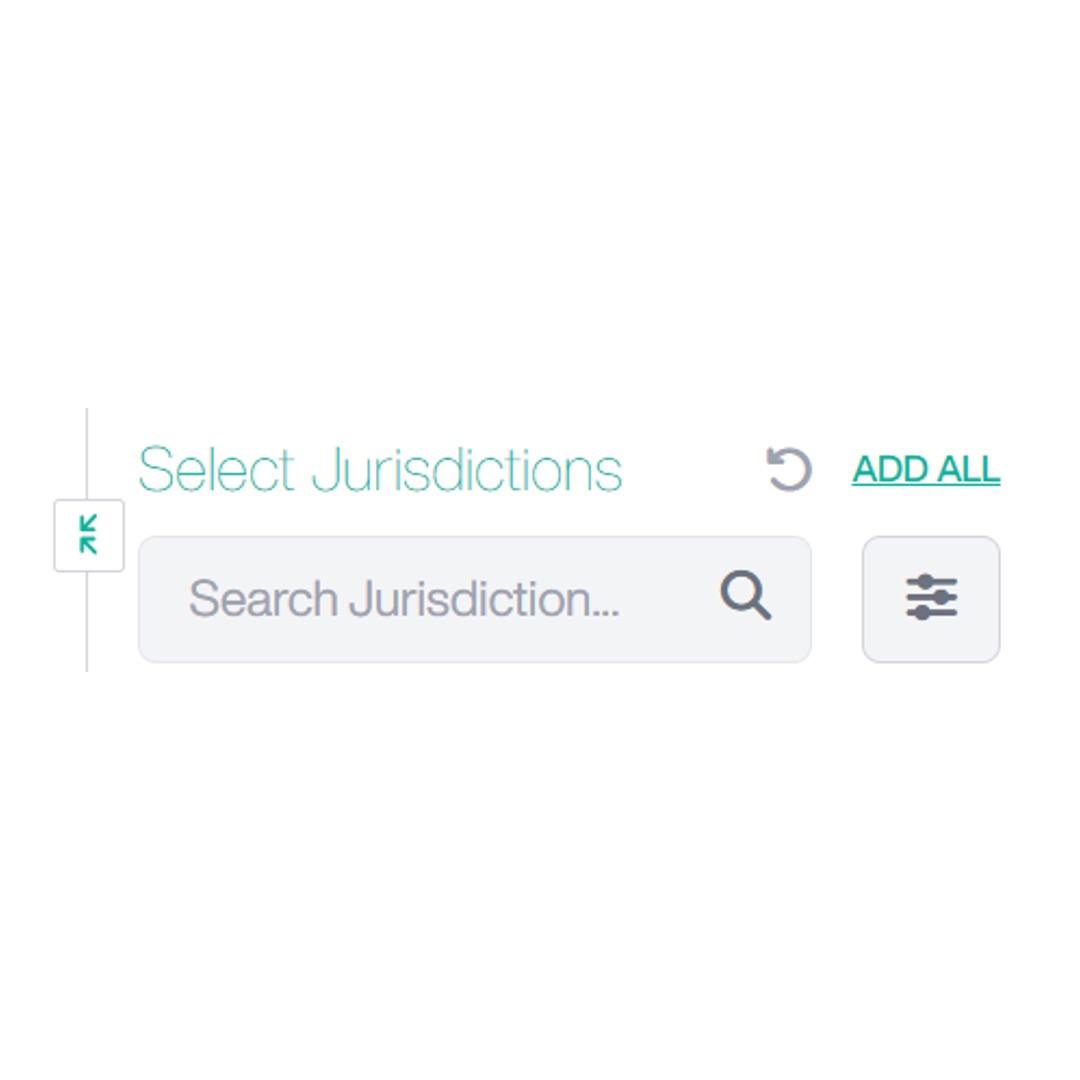
Task: Minimize the jurisdictions sidebar panel
Action: pyautogui.click(x=89, y=535)
